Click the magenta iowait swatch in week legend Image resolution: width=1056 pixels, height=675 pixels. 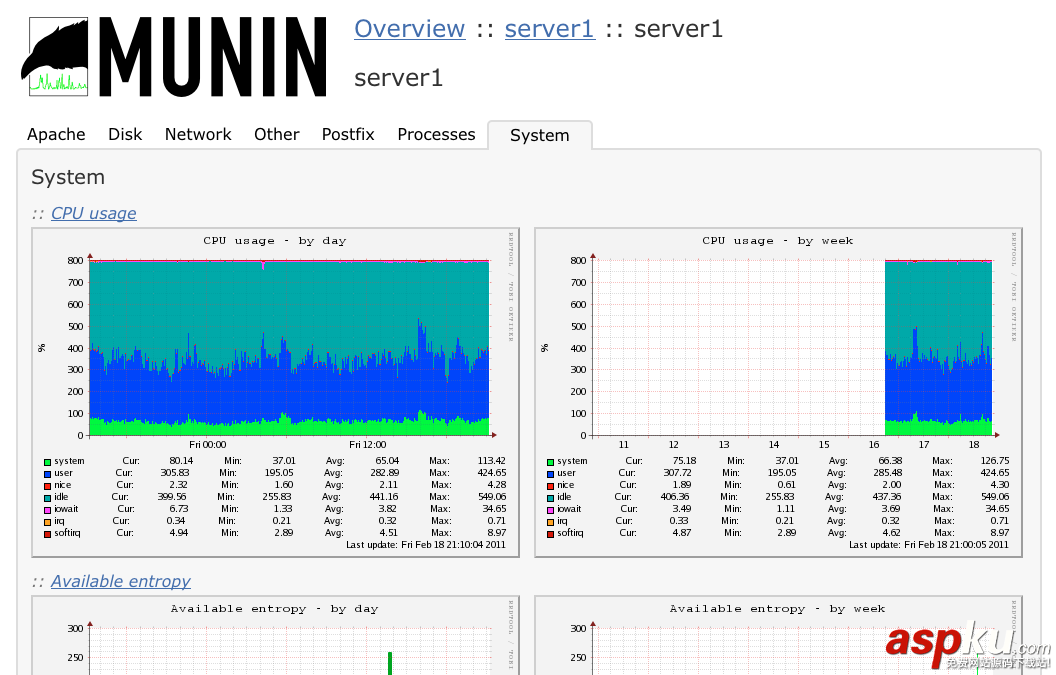click(550, 510)
